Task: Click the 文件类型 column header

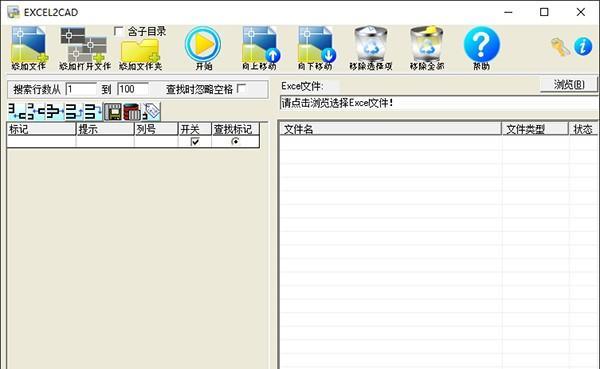Action: (x=535, y=129)
